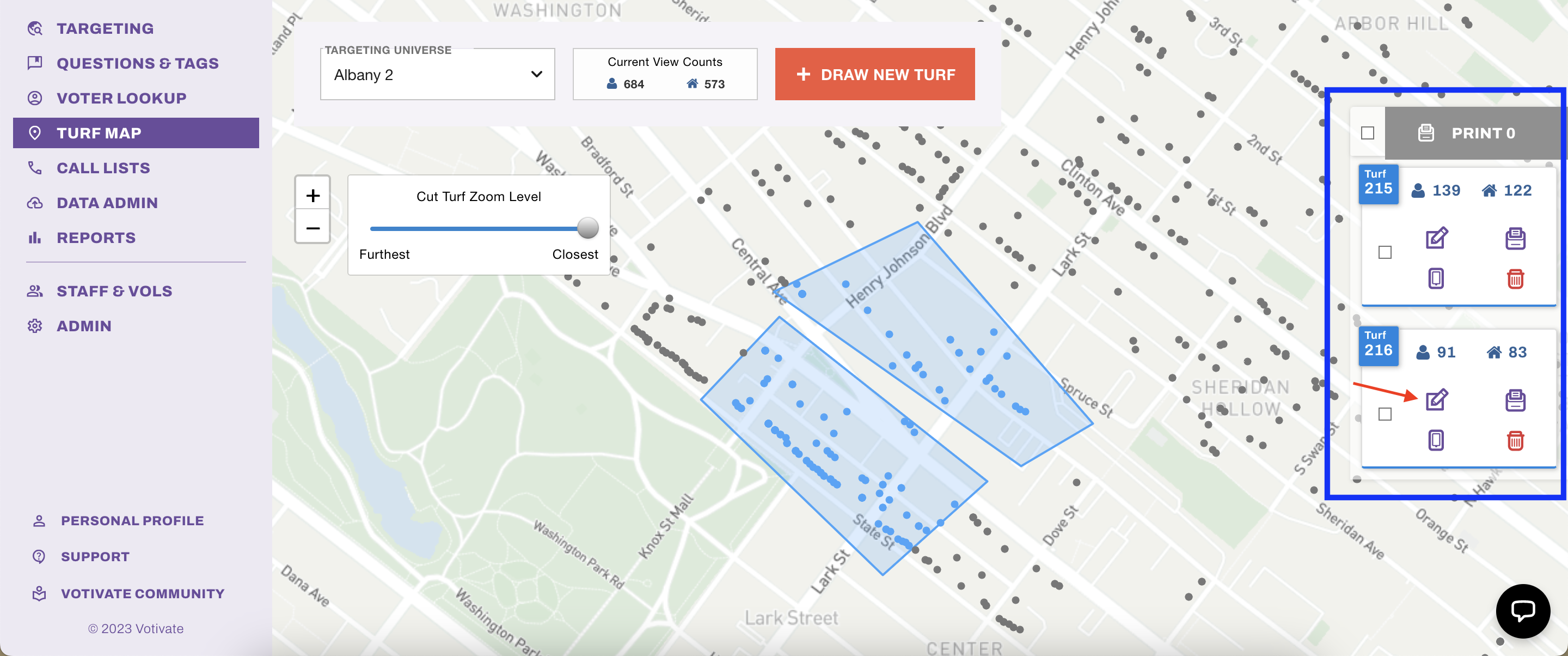Click the Current View Counts heading
This screenshot has height=656, width=1568.
(665, 62)
